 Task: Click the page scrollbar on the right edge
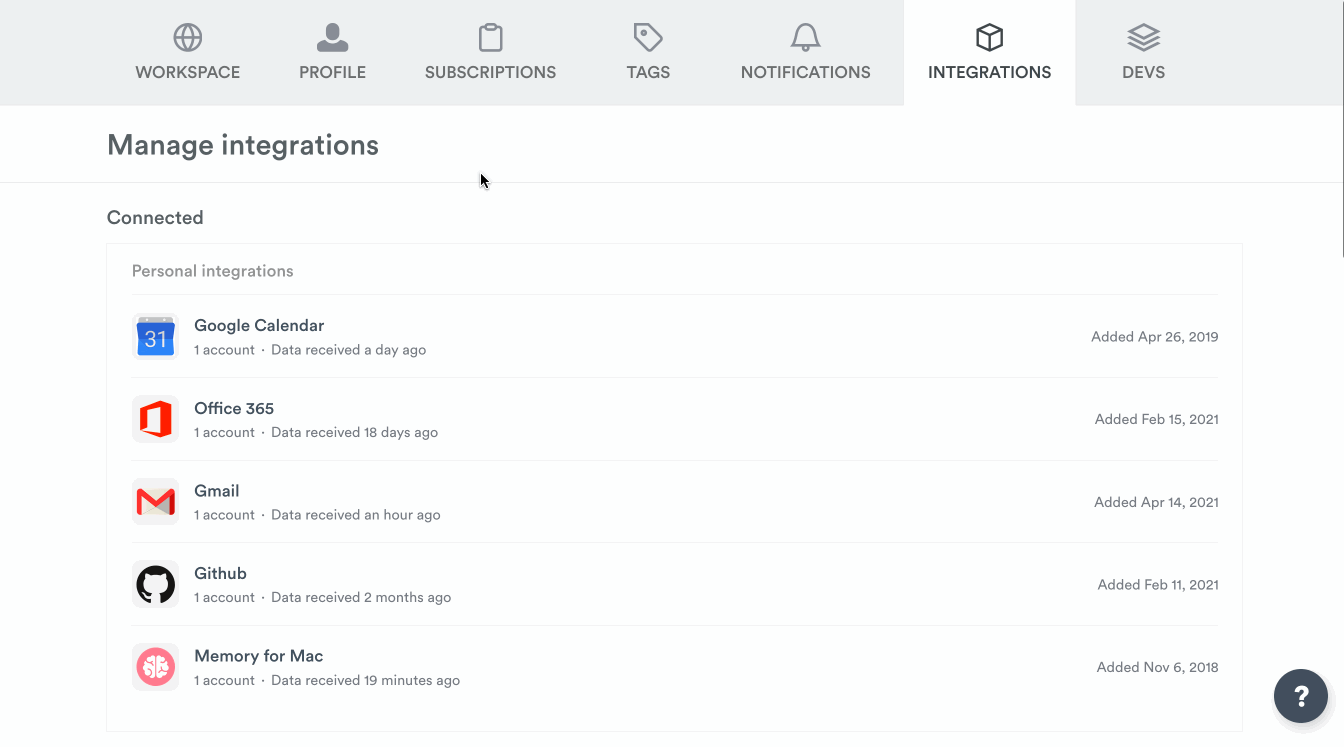click(1340, 130)
